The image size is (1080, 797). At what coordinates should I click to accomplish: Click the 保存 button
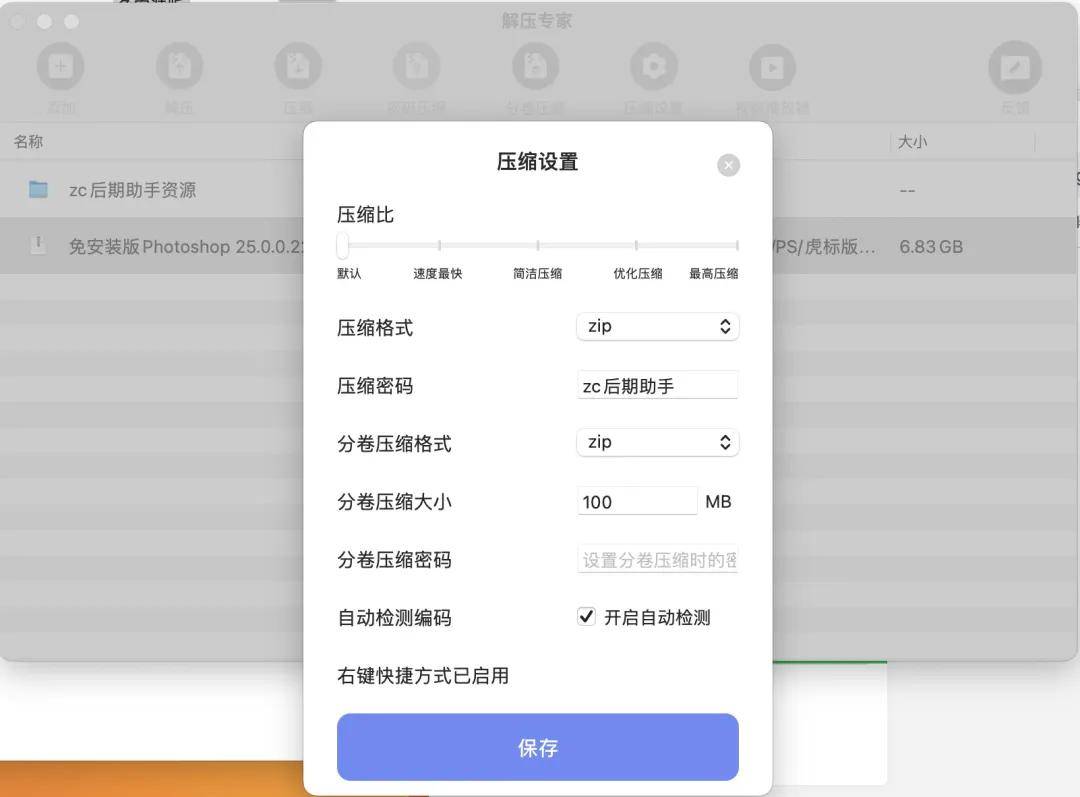538,747
